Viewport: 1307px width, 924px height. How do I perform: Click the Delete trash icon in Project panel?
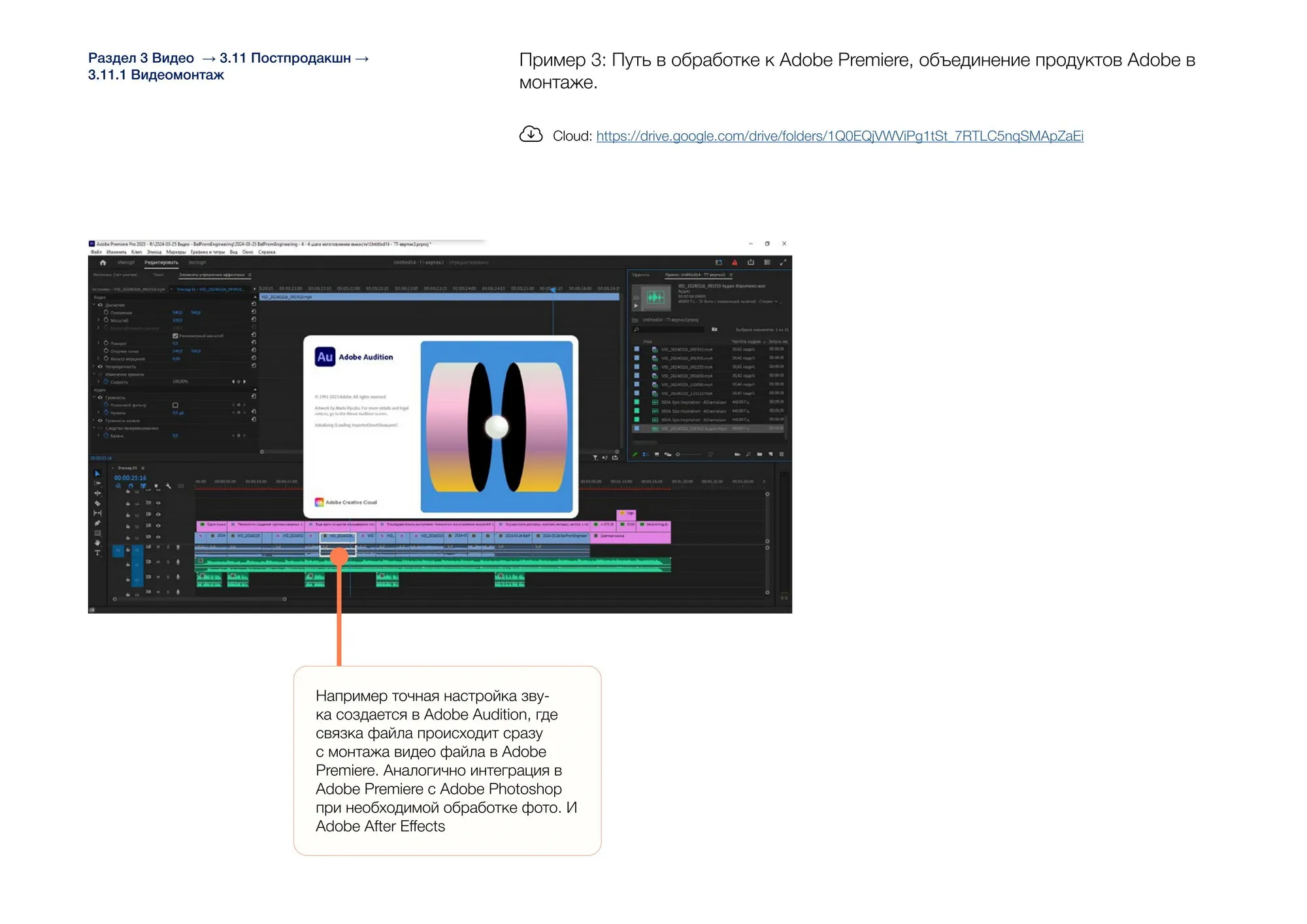[x=782, y=454]
